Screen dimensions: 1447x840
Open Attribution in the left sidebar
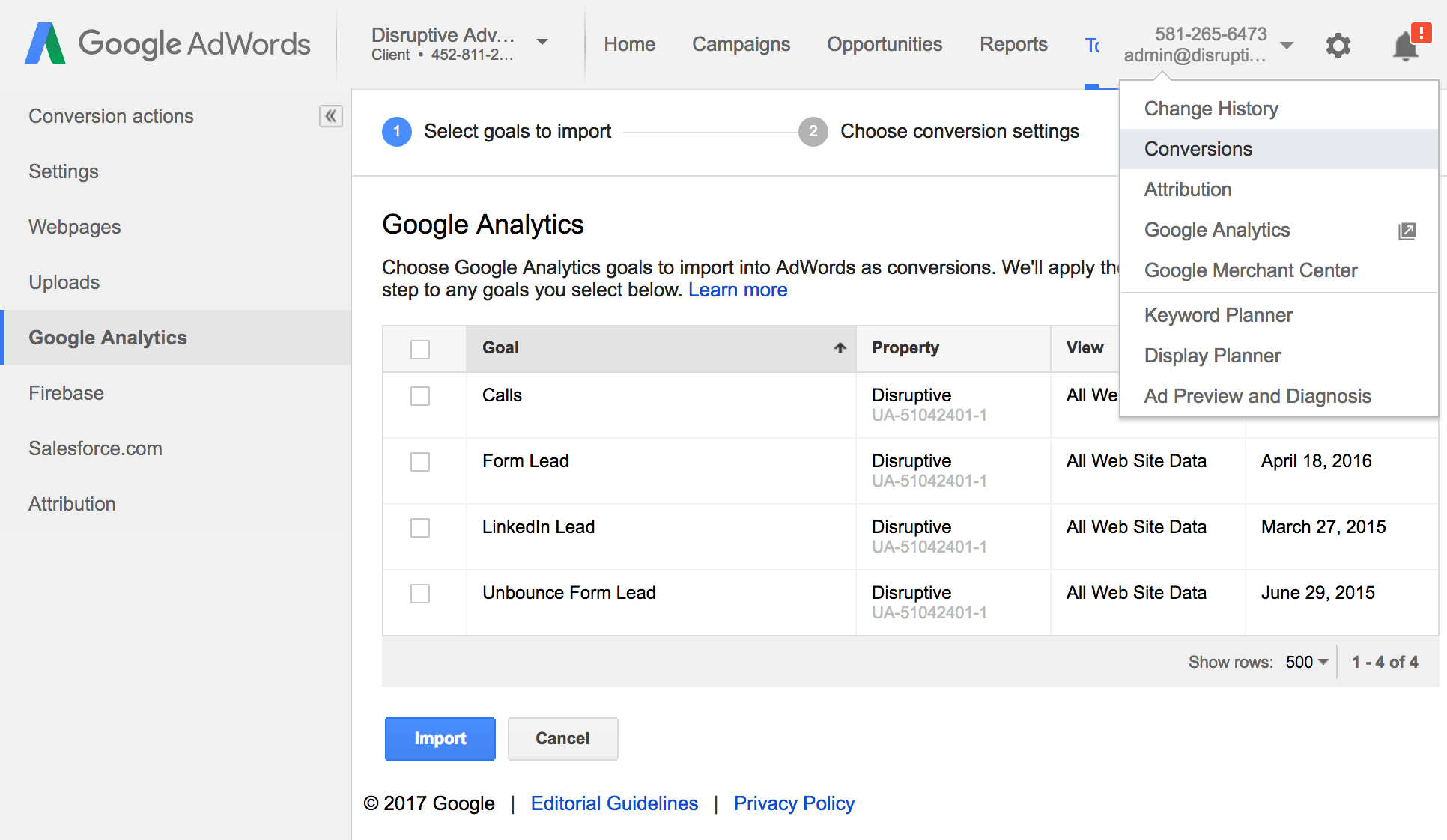[x=175, y=504]
